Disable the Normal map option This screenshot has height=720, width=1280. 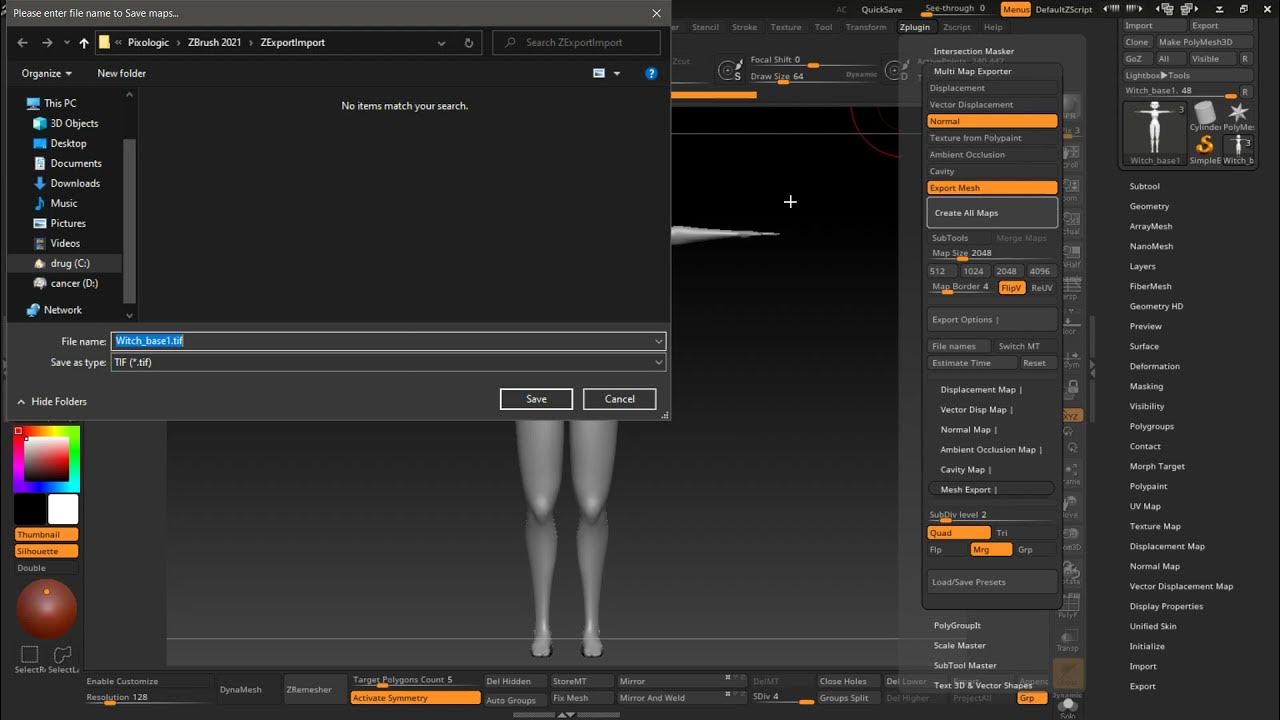point(992,121)
